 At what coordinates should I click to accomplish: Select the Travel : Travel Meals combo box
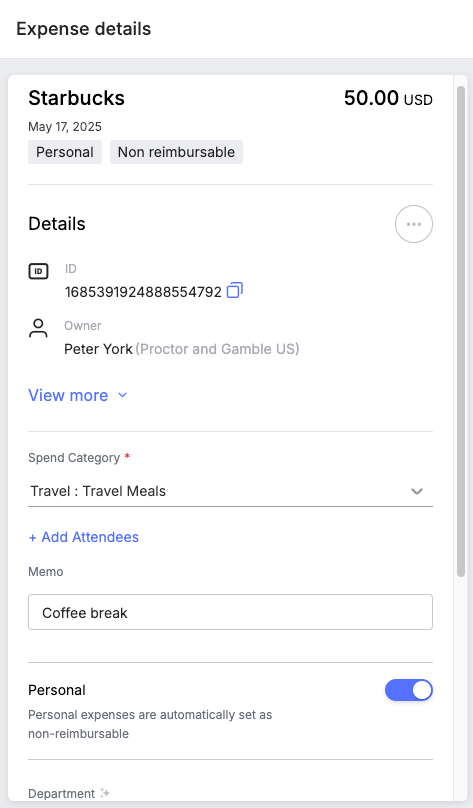230,491
